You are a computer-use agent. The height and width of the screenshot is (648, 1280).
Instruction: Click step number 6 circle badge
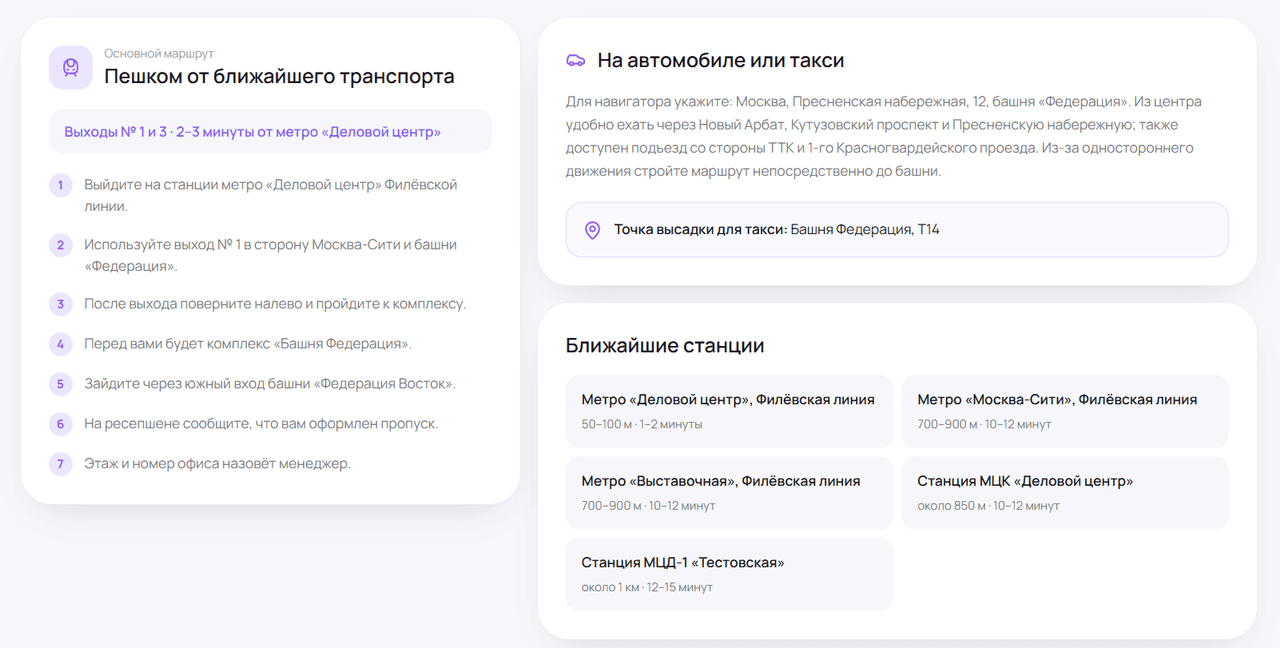[60, 424]
